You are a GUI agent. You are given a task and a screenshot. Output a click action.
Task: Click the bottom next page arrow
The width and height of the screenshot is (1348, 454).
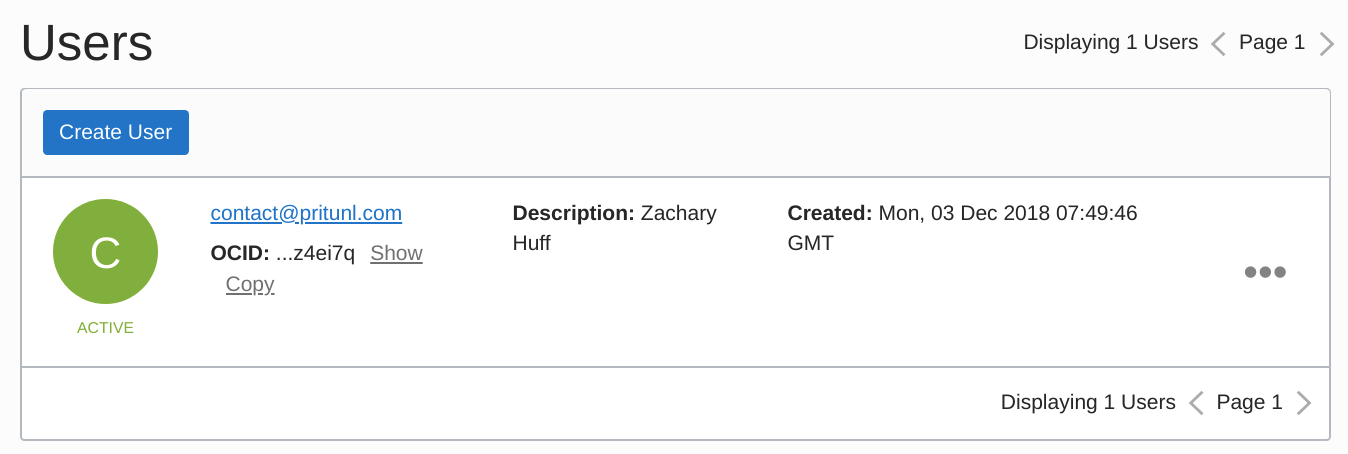(x=1304, y=403)
